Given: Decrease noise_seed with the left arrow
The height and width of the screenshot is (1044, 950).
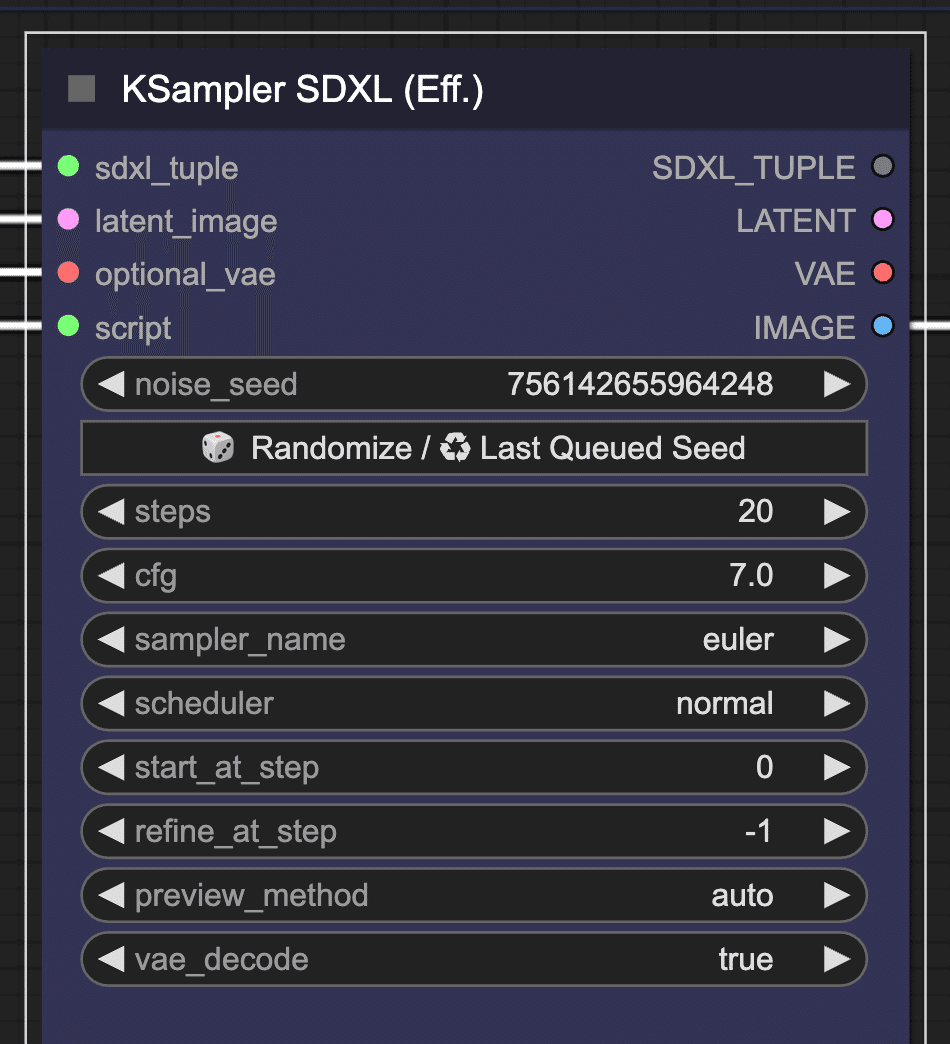Looking at the screenshot, I should [x=111, y=384].
